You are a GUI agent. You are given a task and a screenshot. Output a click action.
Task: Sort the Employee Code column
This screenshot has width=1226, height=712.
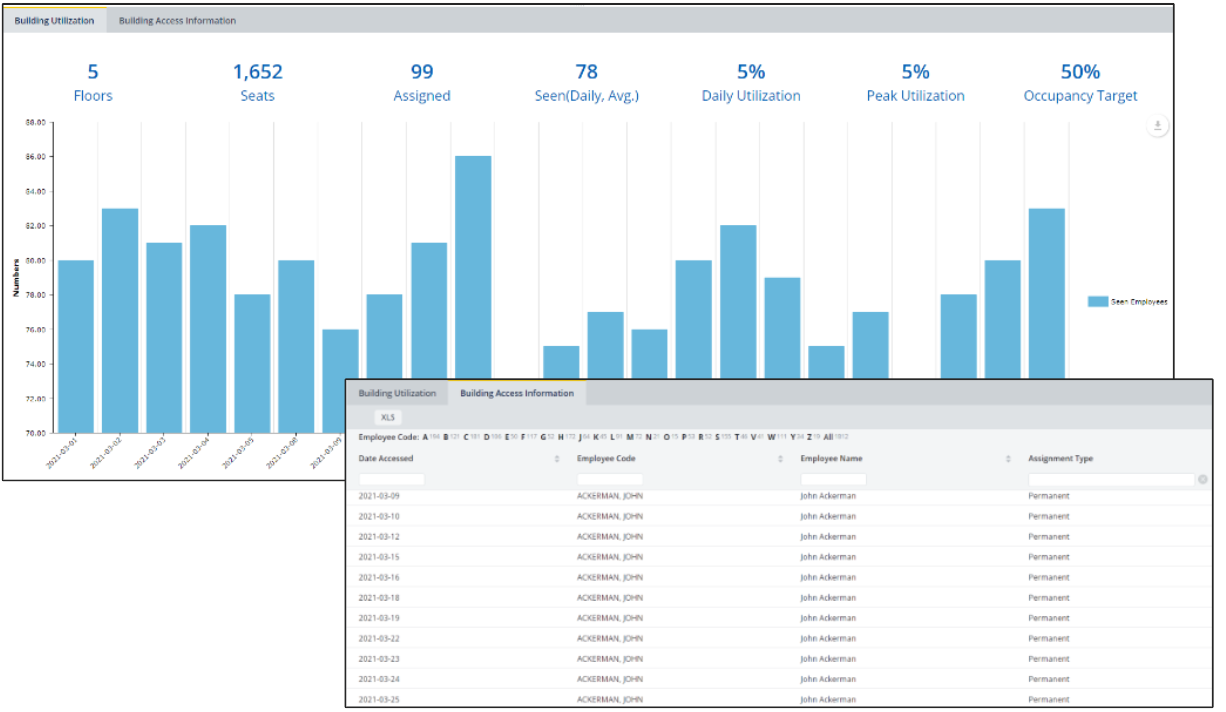point(779,458)
